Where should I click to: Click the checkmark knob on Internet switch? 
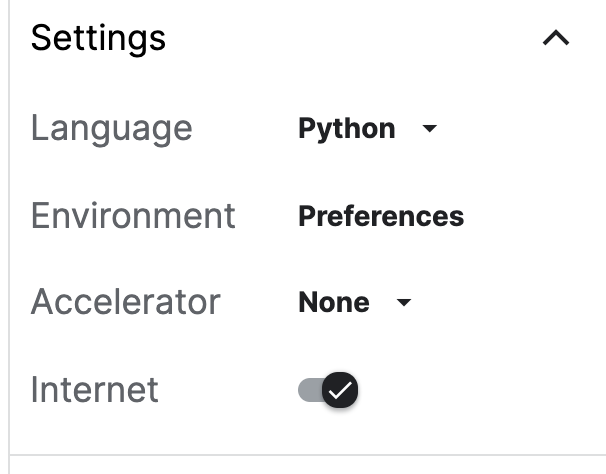[341, 390]
